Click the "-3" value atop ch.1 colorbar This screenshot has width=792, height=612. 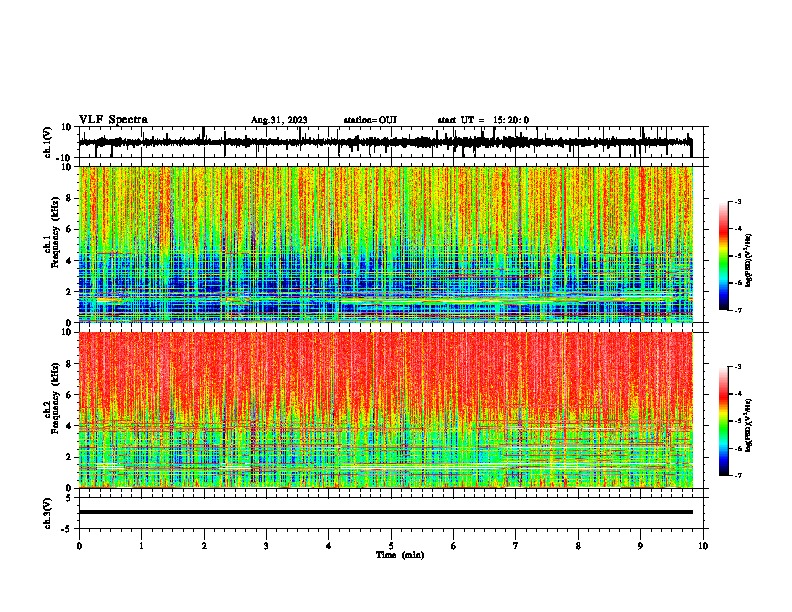737,201
